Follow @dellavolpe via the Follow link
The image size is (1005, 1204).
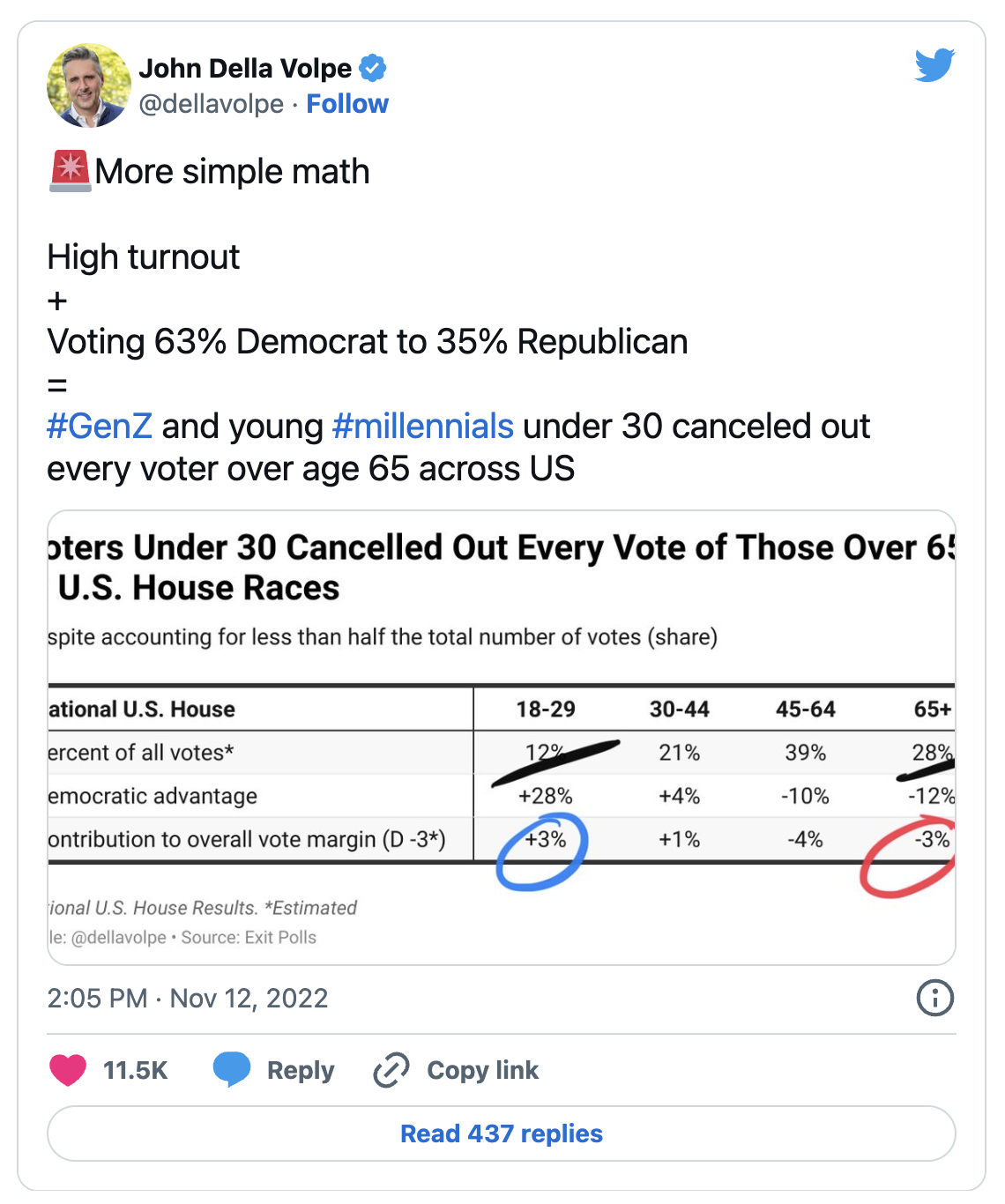pos(347,104)
